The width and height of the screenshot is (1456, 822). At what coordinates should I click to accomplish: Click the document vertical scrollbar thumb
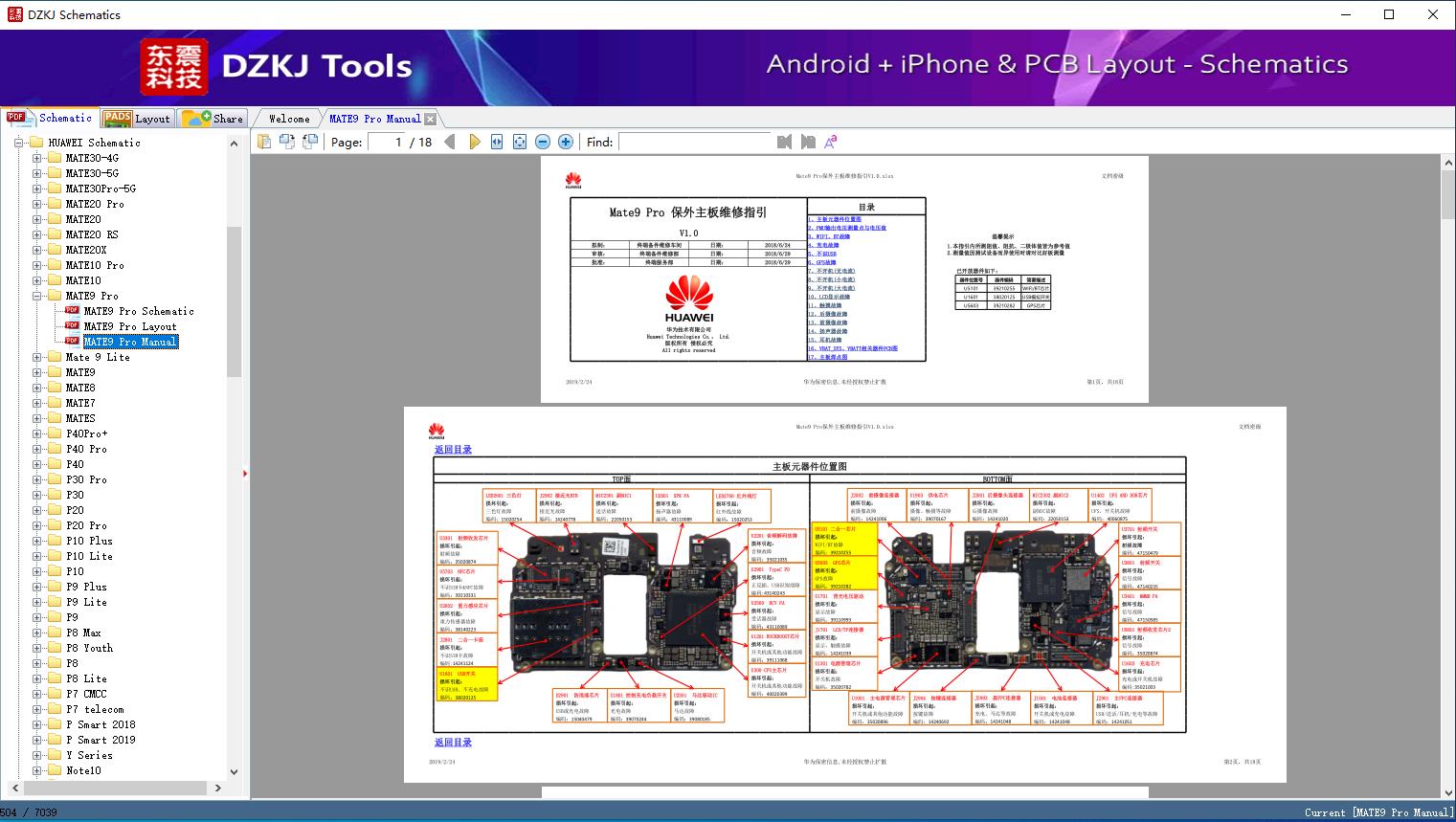pyautogui.click(x=1448, y=196)
